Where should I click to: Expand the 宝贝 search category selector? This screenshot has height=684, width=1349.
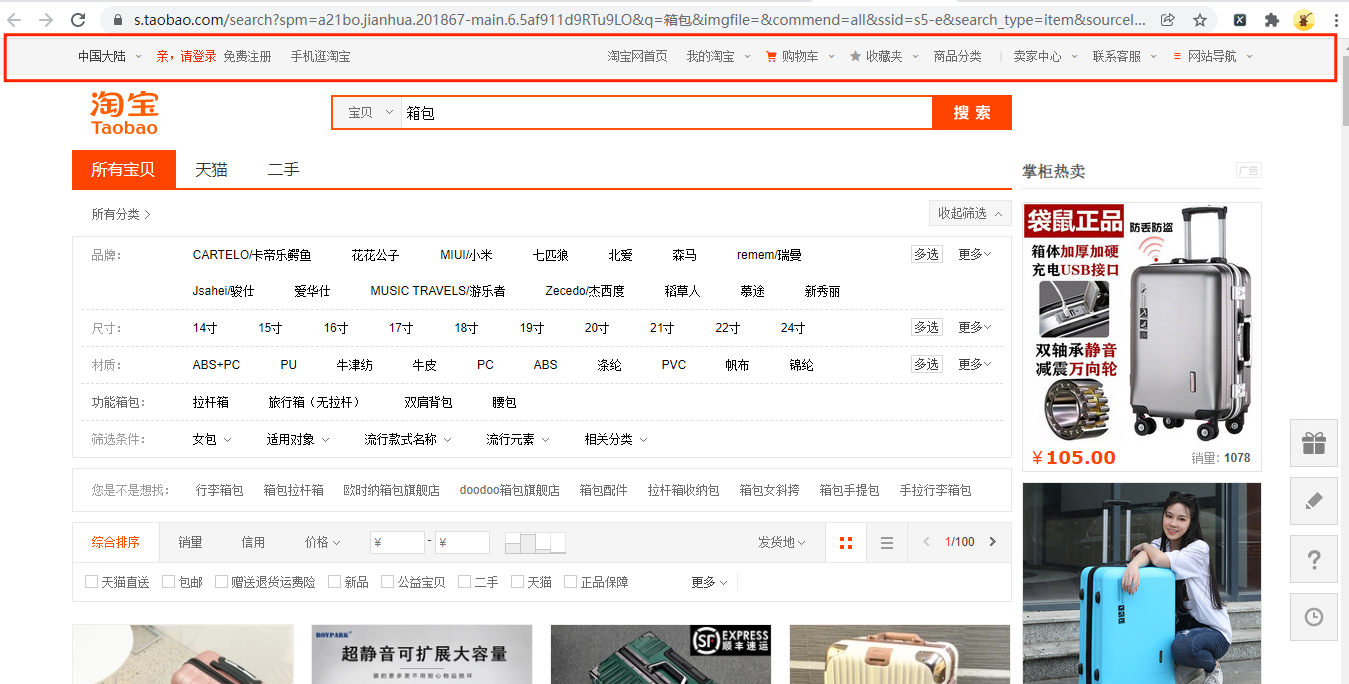click(x=366, y=112)
